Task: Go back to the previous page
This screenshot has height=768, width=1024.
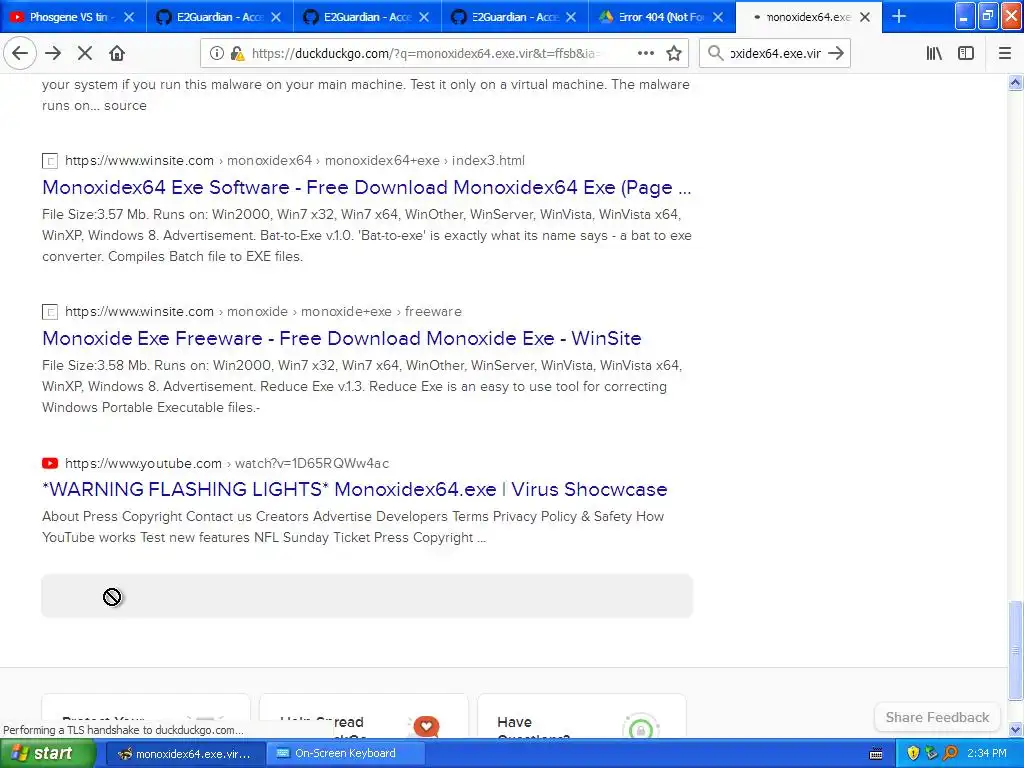Action: [20, 54]
